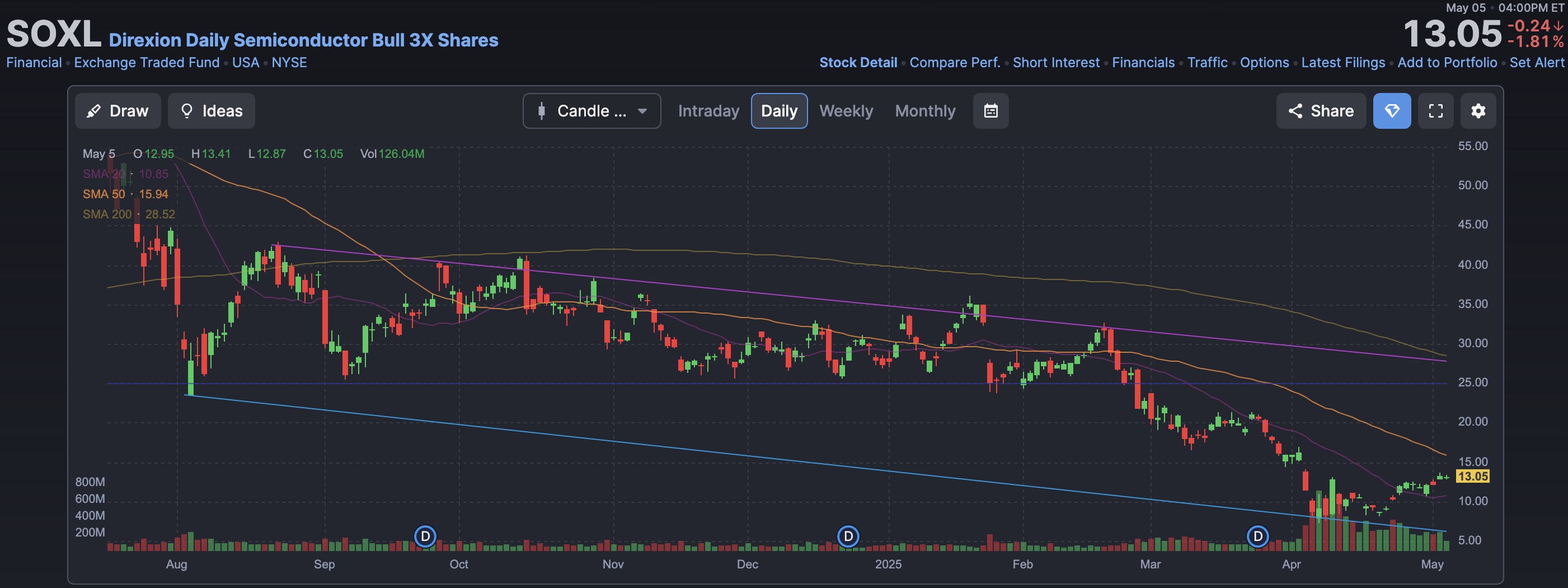Open the NYSE exchange link
Viewport: 1568px width, 588px height.
tap(289, 63)
